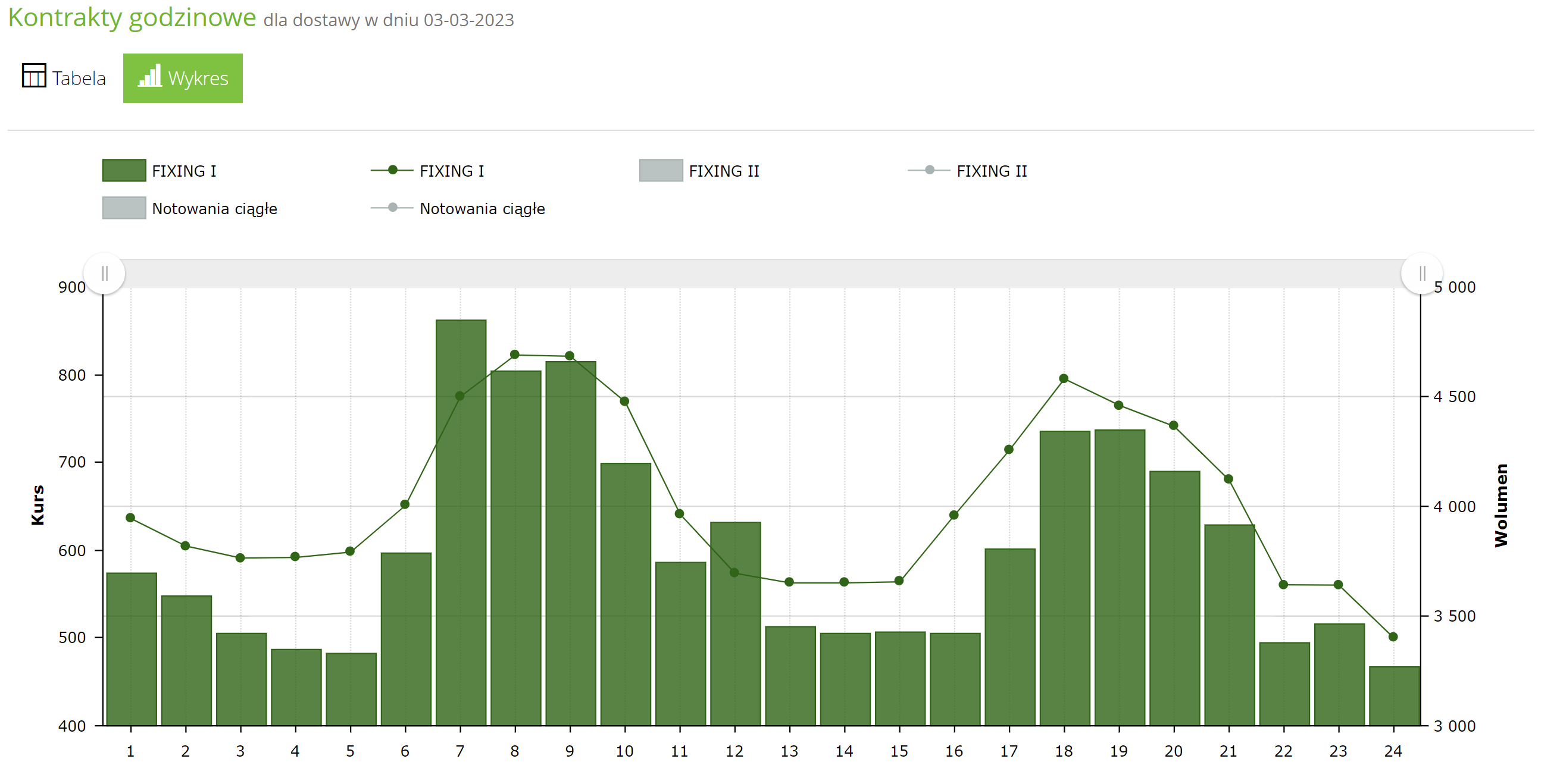
Task: Toggle FIXING I bar series legend swatch
Action: point(124,171)
